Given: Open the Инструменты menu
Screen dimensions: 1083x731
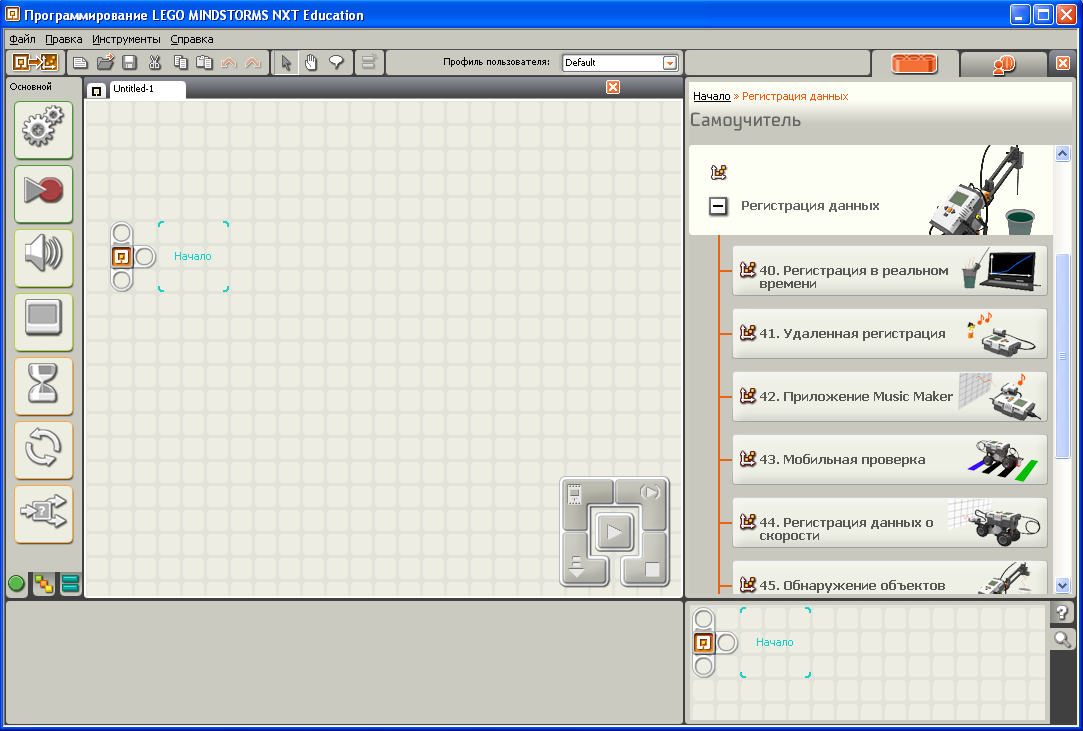Looking at the screenshot, I should [126, 39].
